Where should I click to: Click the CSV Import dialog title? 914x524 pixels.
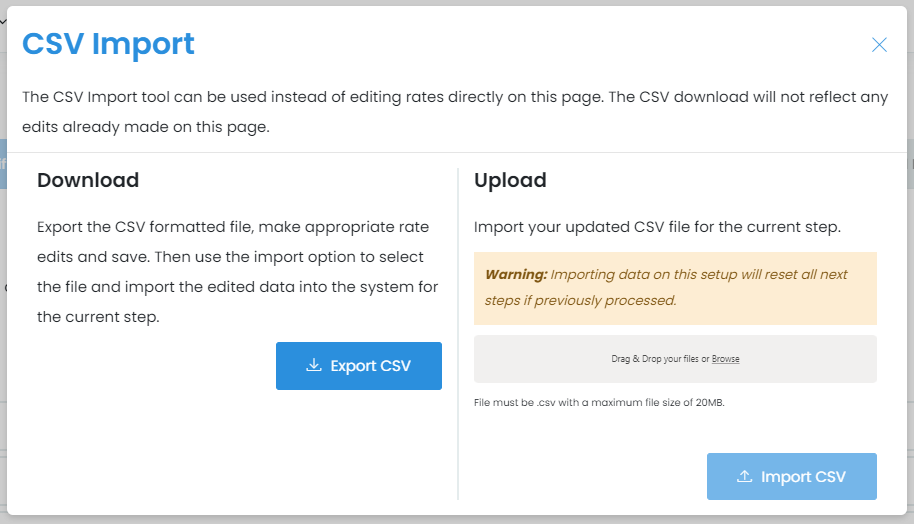coord(108,44)
